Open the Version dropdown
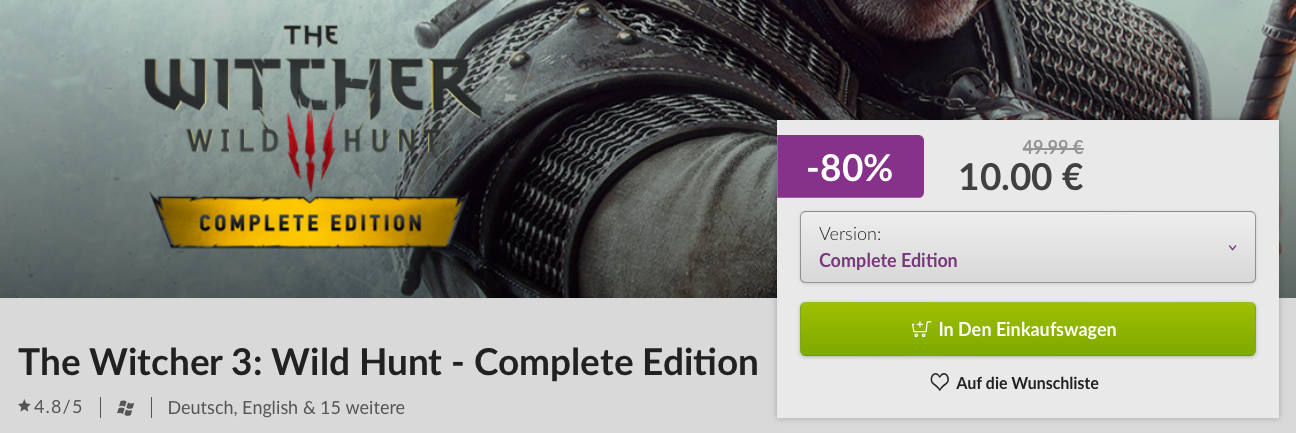This screenshot has height=433, width=1296. (x=1027, y=247)
